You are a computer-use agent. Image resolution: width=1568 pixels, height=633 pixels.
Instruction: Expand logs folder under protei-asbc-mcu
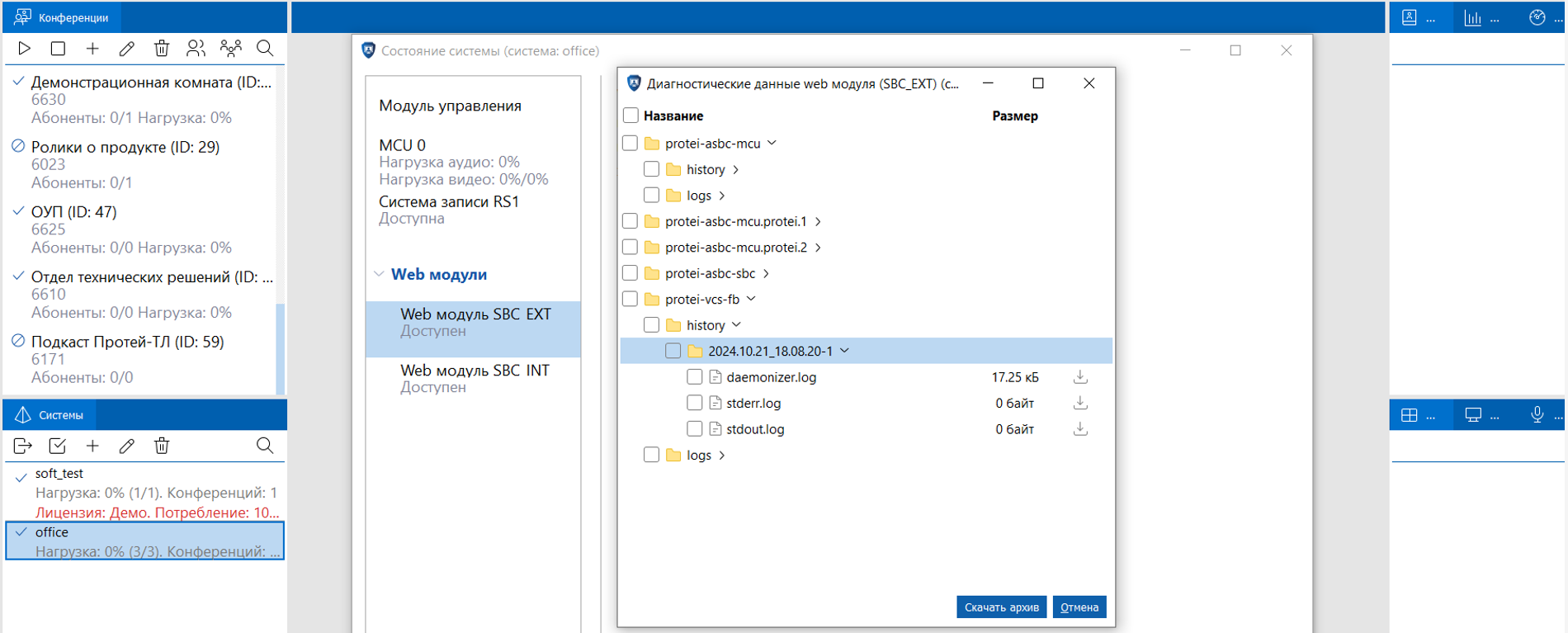pos(722,196)
